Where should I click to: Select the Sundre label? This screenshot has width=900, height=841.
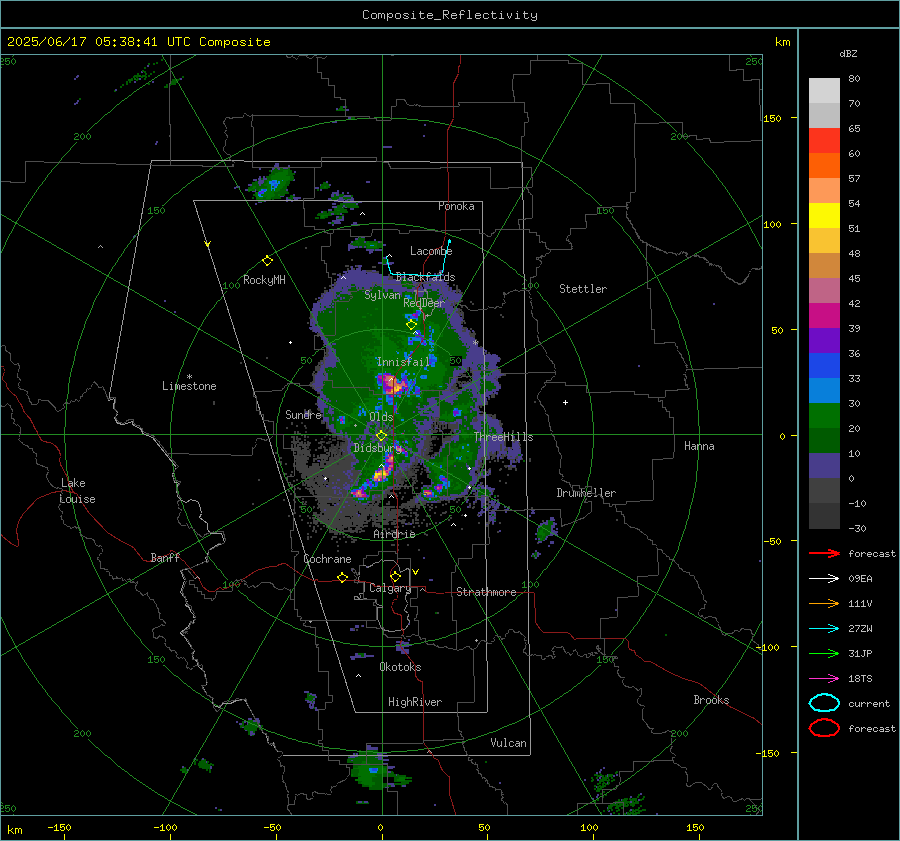click(x=303, y=414)
